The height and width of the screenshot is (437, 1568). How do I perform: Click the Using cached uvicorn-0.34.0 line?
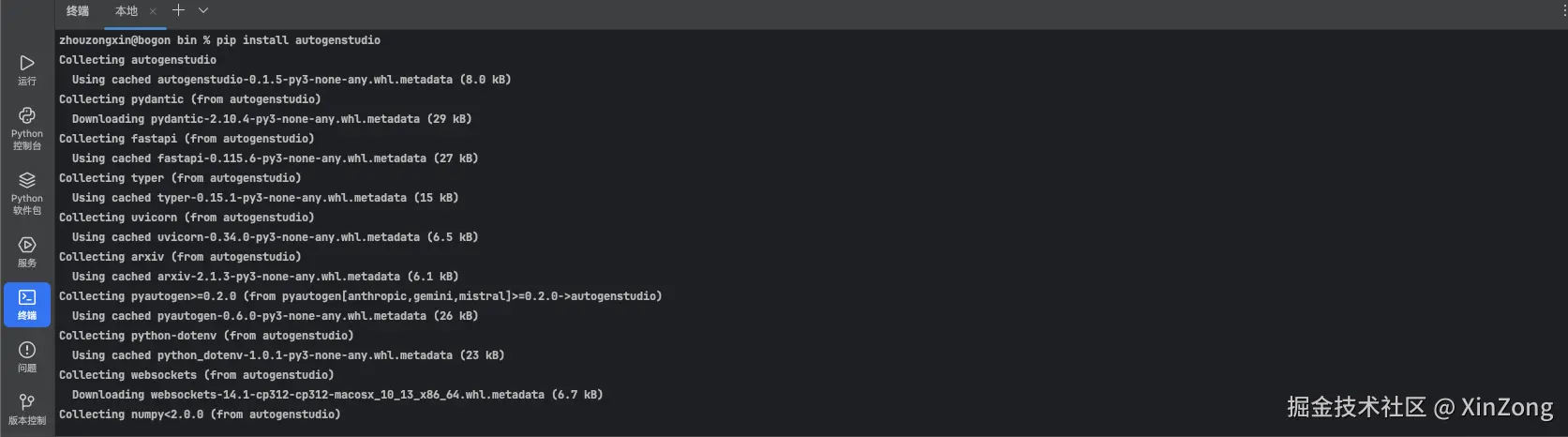click(x=275, y=237)
